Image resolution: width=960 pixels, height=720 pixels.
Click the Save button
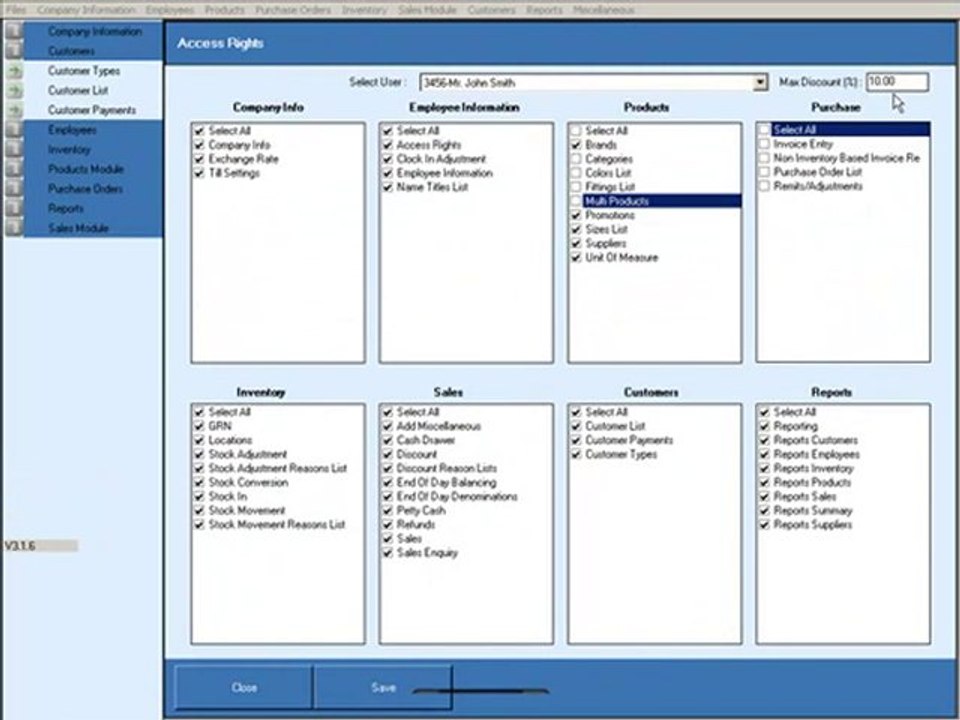point(383,688)
